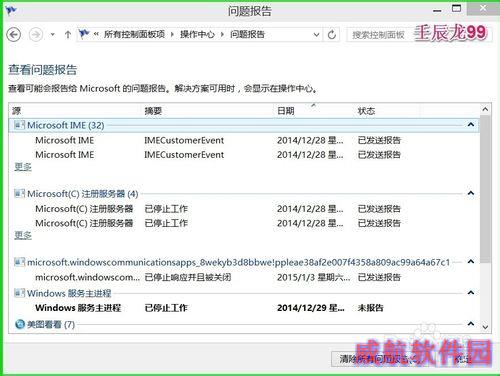500x376 pixels.
Task: Open the 所有控制面板项 breadcrumb
Action: (134, 34)
